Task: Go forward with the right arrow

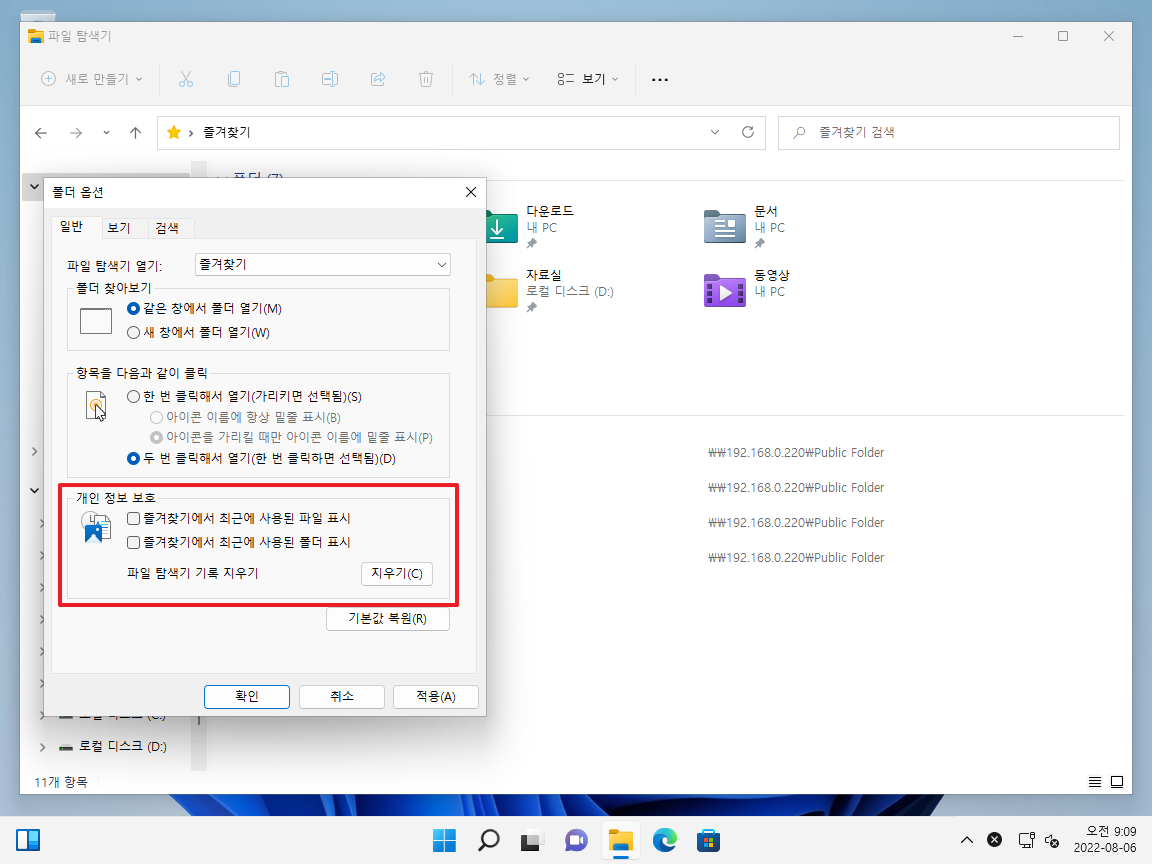Action: [76, 133]
